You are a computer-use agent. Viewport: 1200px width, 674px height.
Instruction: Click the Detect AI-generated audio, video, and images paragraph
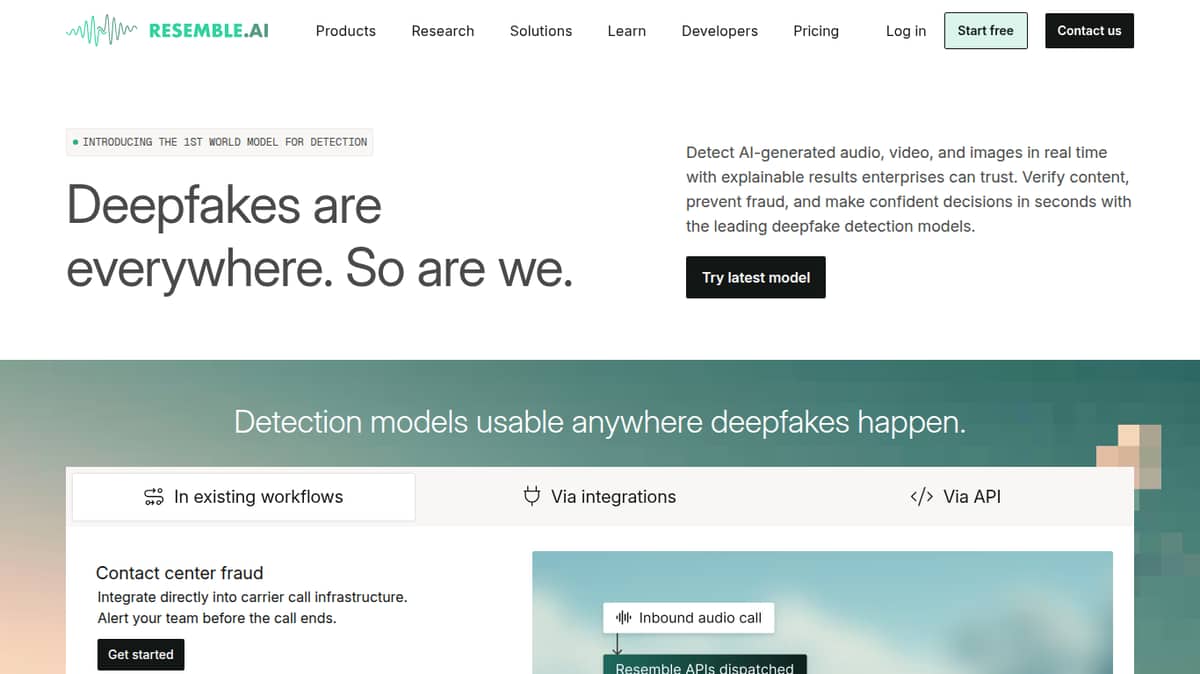tap(909, 189)
